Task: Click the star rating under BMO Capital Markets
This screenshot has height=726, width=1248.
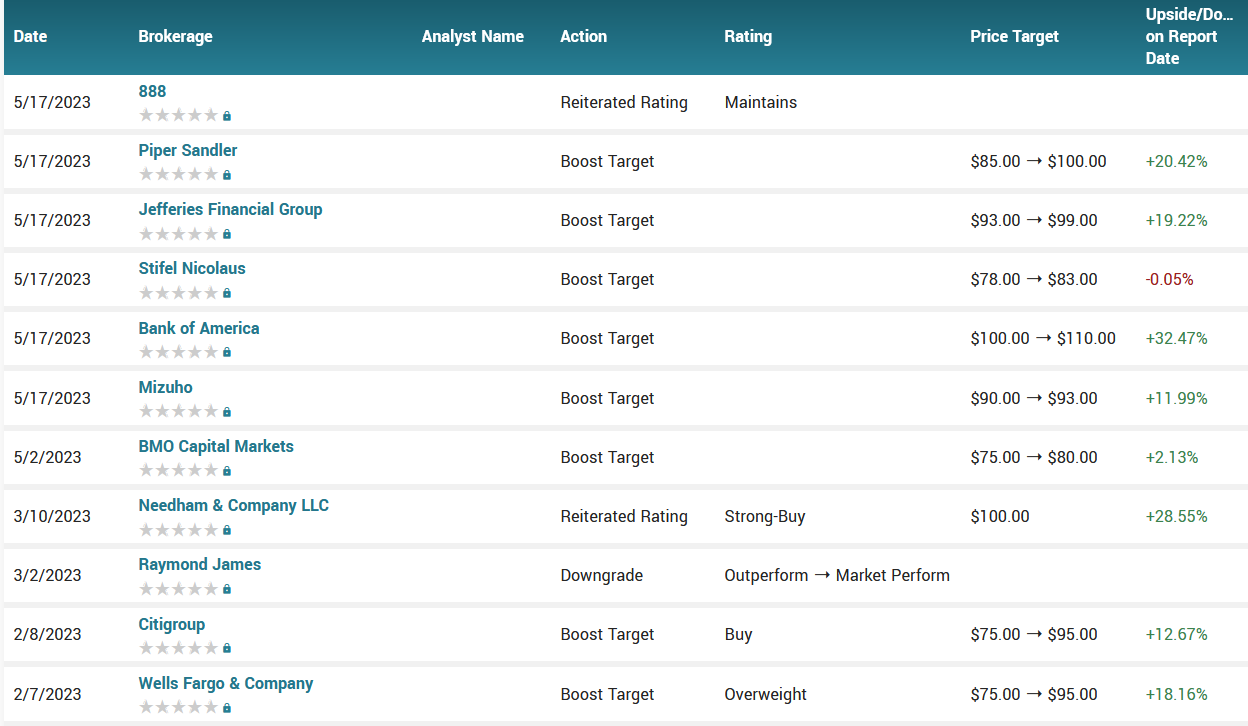Action: pos(178,470)
